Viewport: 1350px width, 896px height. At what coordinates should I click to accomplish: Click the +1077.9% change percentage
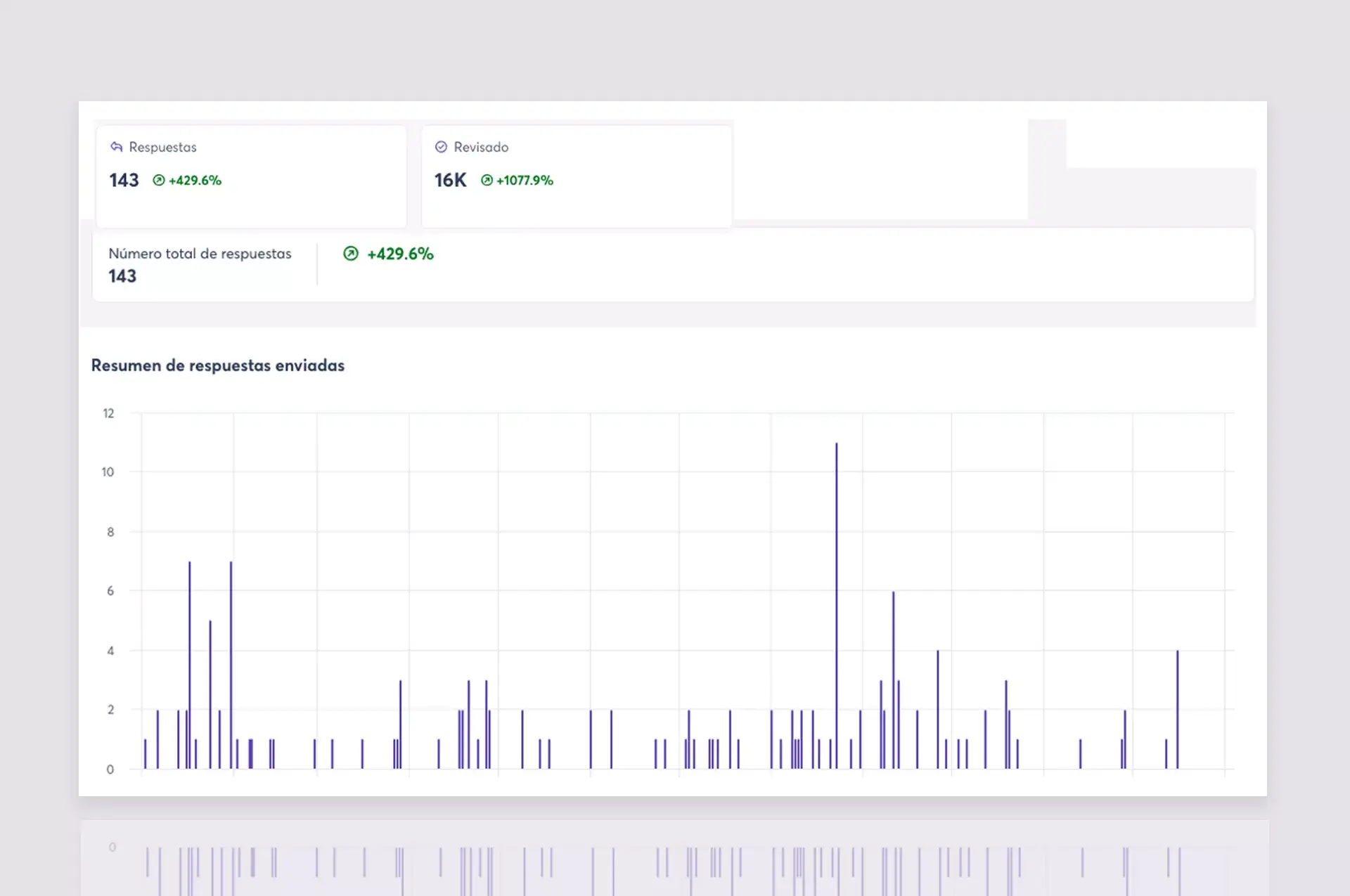pyautogui.click(x=525, y=181)
